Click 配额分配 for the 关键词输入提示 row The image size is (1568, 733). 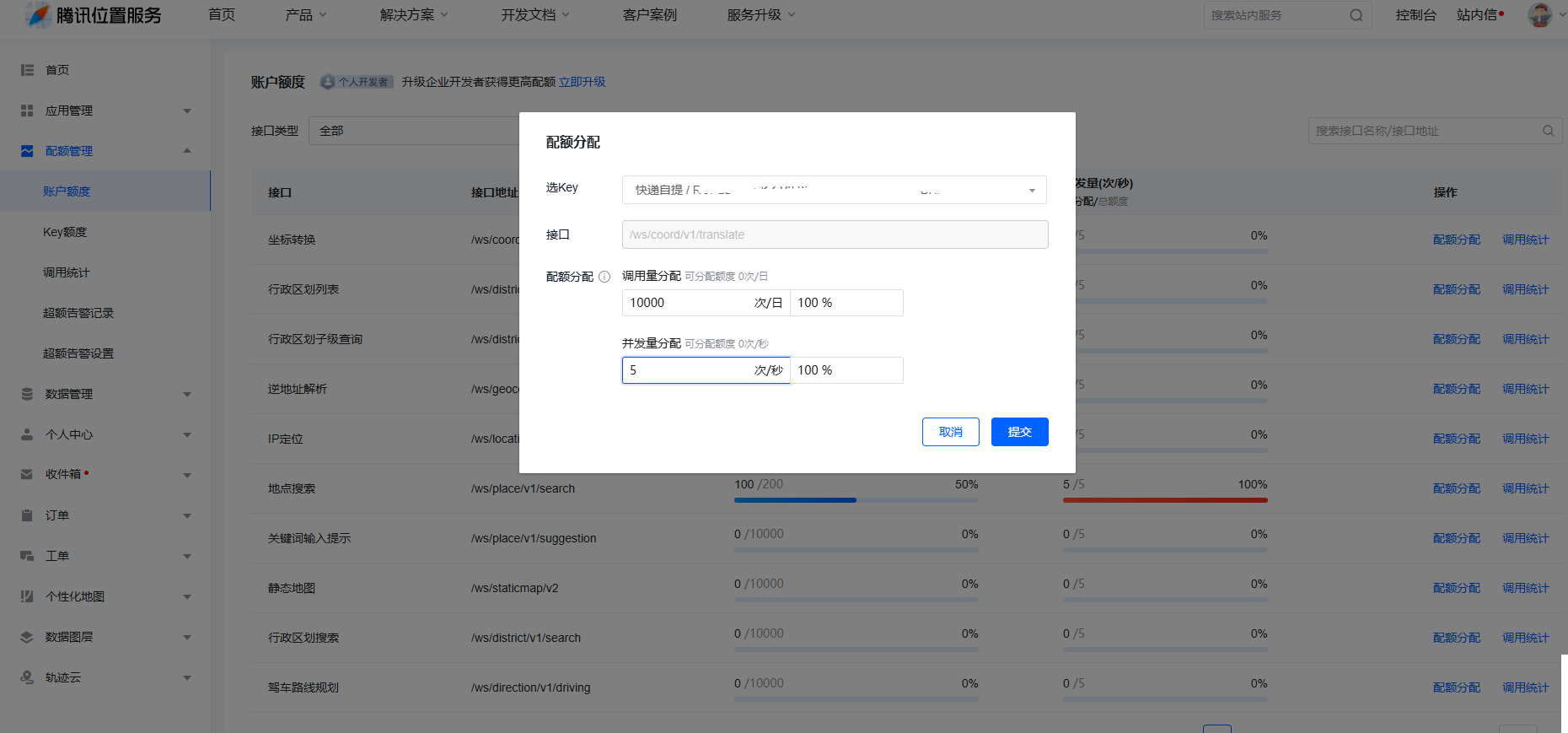click(1457, 538)
